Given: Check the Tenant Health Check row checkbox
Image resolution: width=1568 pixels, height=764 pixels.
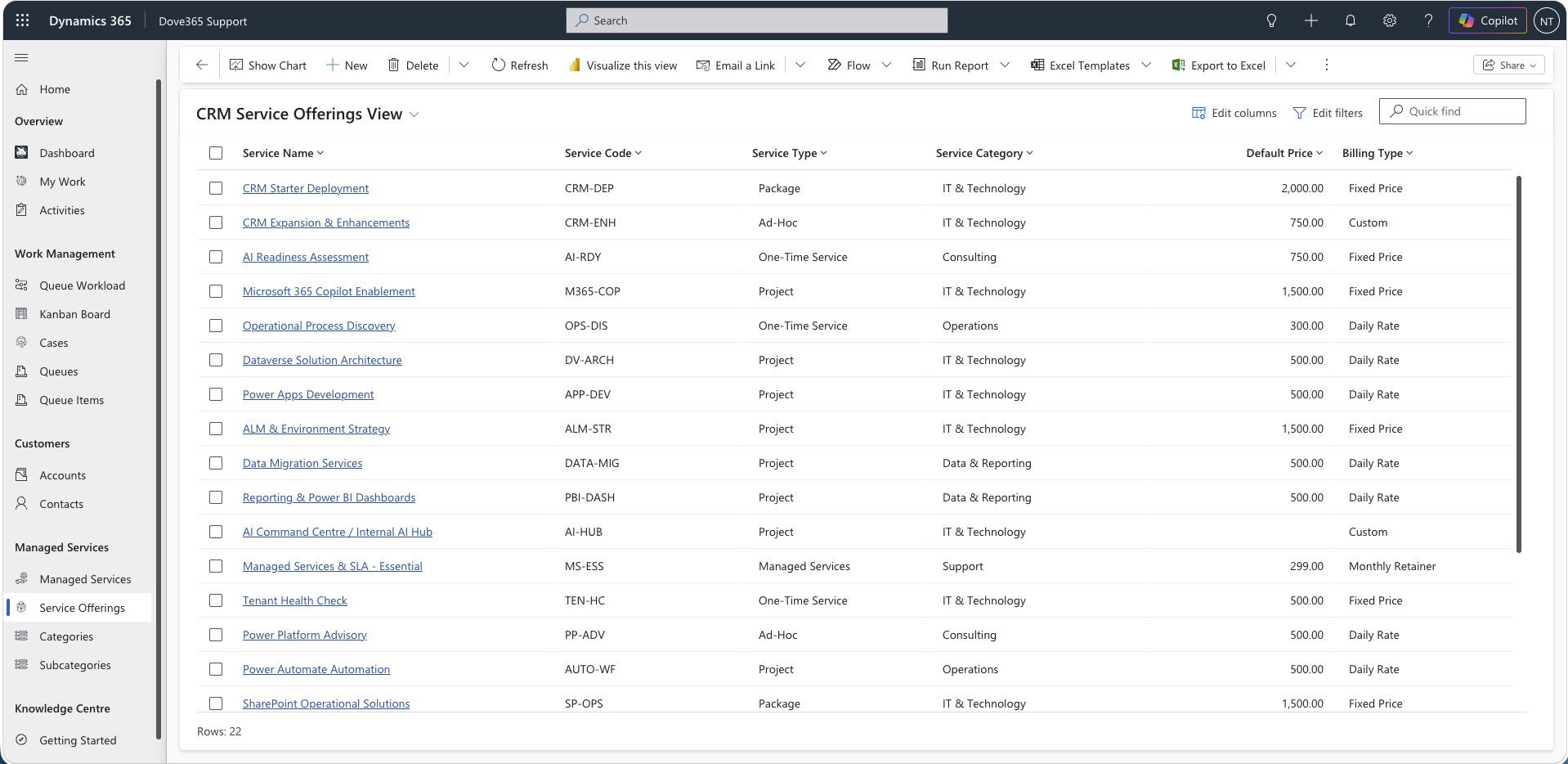Looking at the screenshot, I should click(x=216, y=600).
